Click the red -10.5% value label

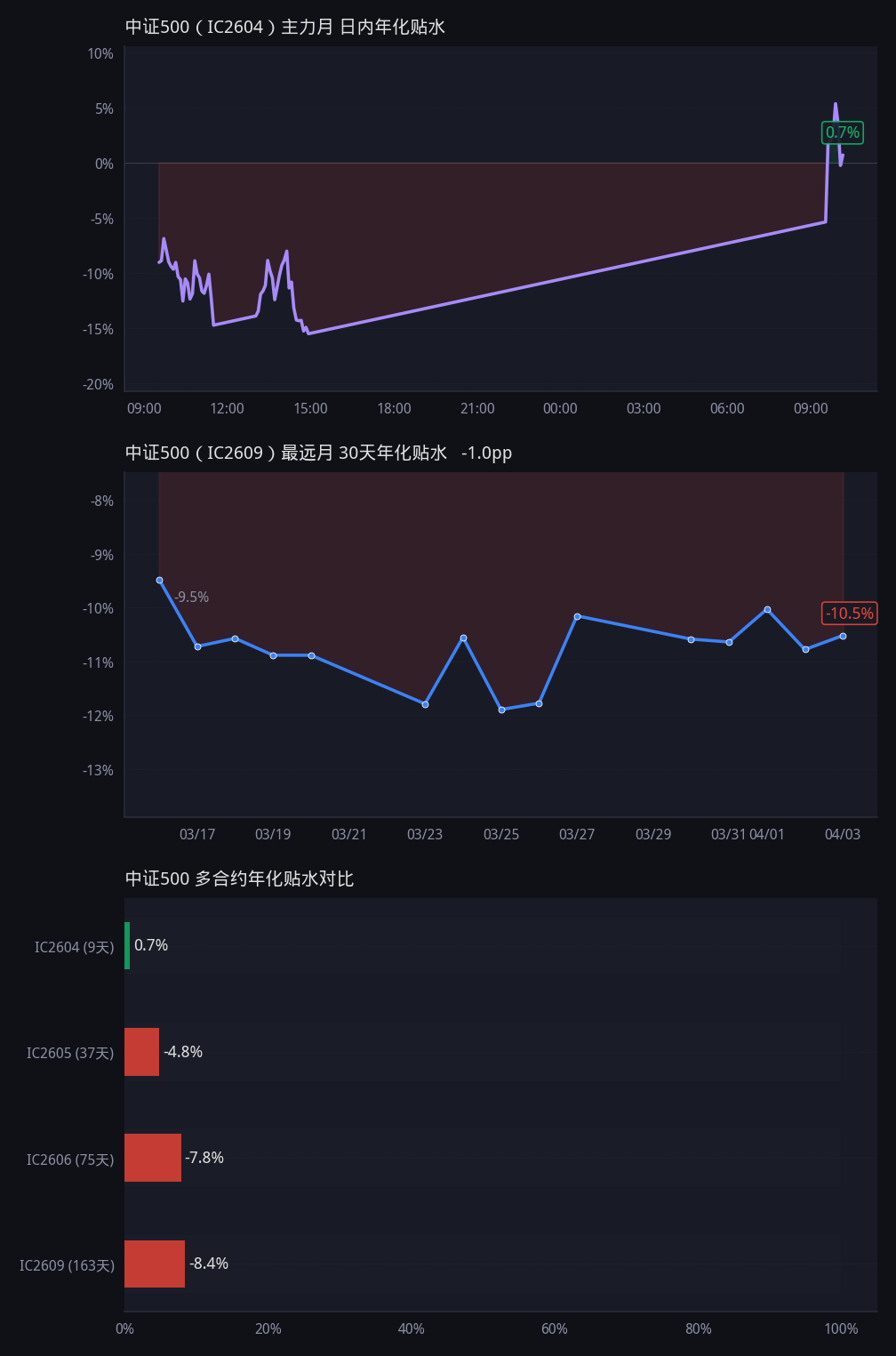850,614
